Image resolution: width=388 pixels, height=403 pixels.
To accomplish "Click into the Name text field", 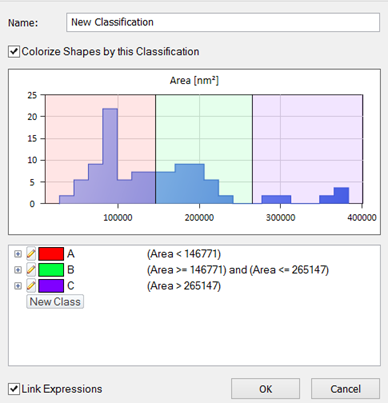I will click(x=223, y=22).
